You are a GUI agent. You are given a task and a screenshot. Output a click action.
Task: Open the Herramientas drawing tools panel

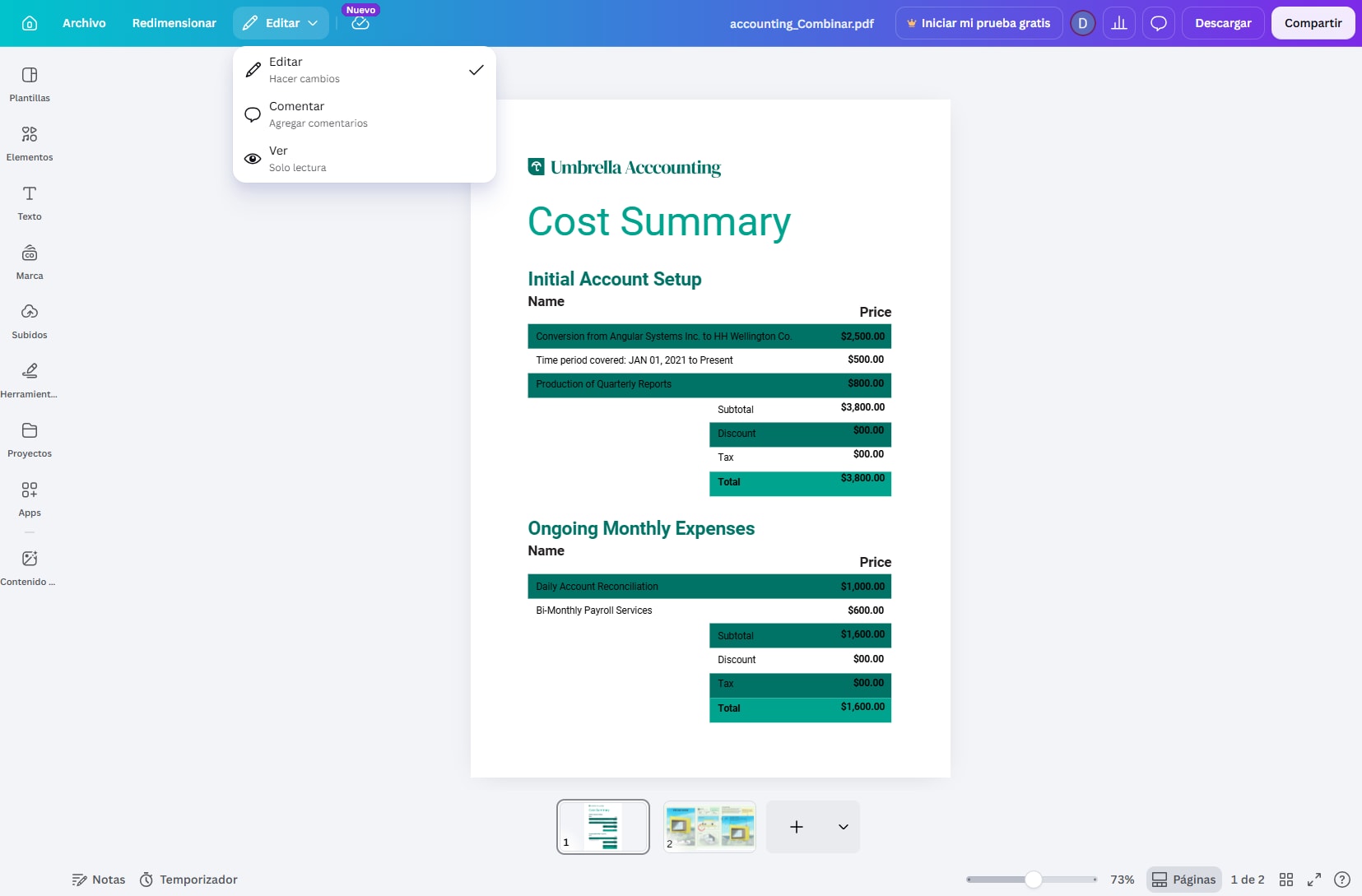click(x=30, y=381)
